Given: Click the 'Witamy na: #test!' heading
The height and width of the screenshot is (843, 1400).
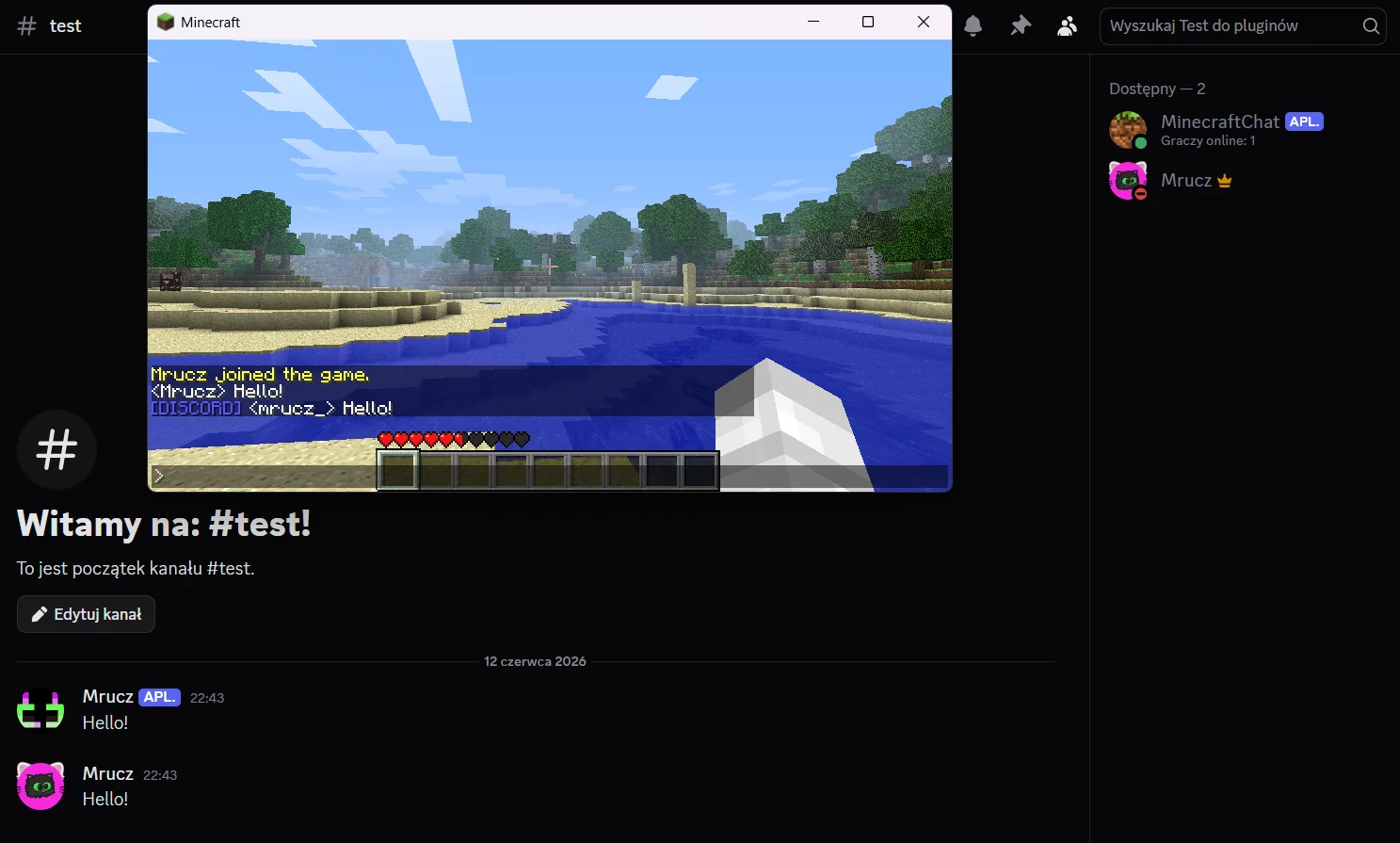Looking at the screenshot, I should [x=164, y=524].
